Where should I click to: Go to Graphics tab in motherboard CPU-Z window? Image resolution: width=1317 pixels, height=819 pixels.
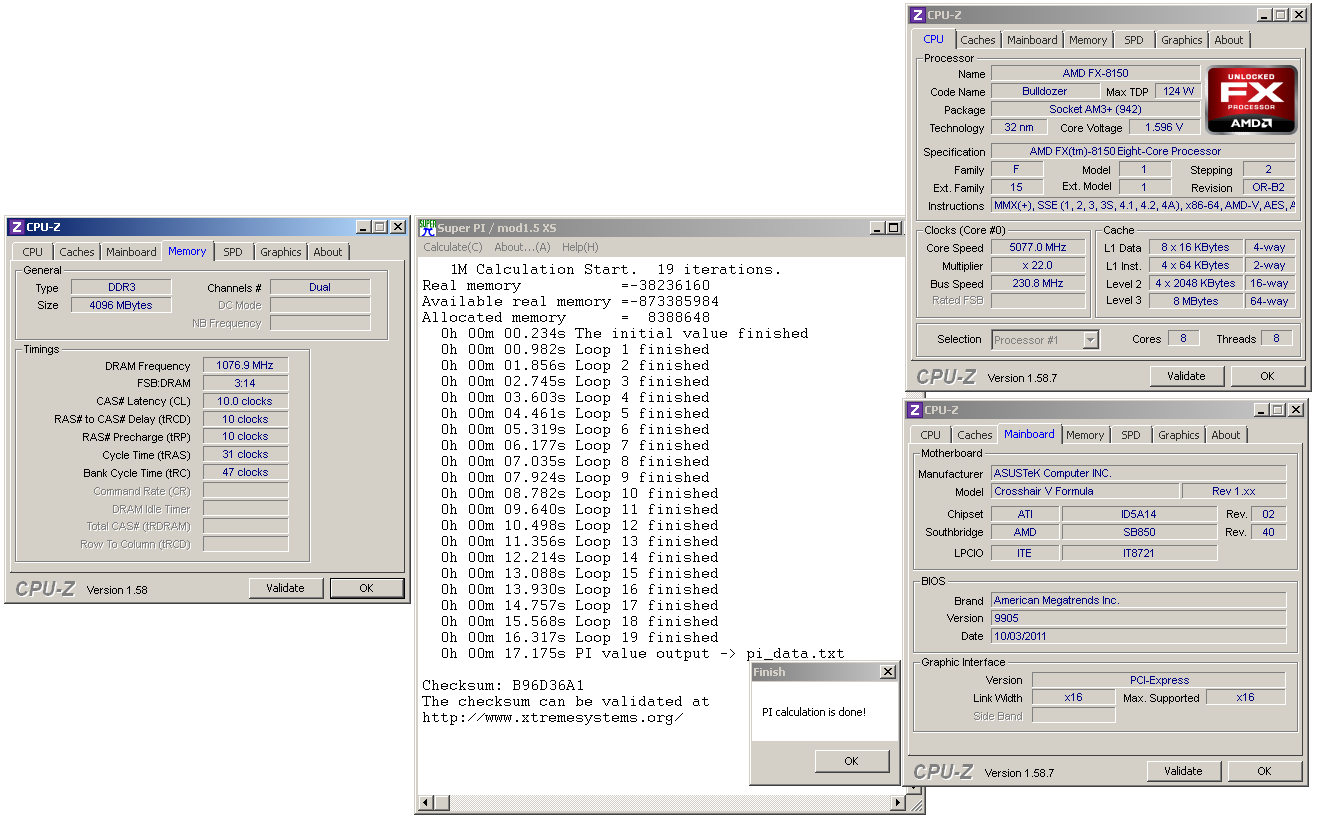coord(1178,435)
